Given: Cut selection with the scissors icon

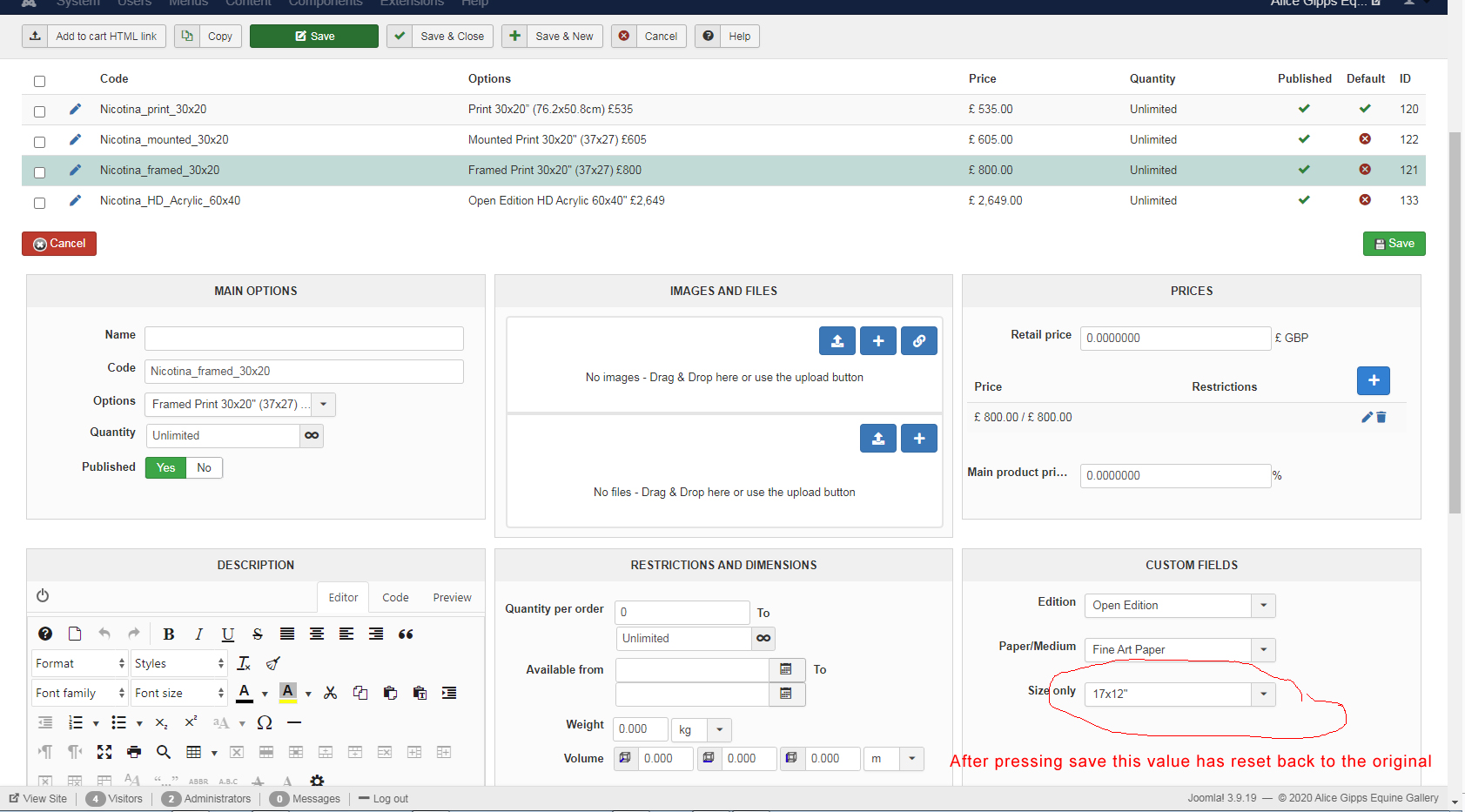Looking at the screenshot, I should [330, 693].
